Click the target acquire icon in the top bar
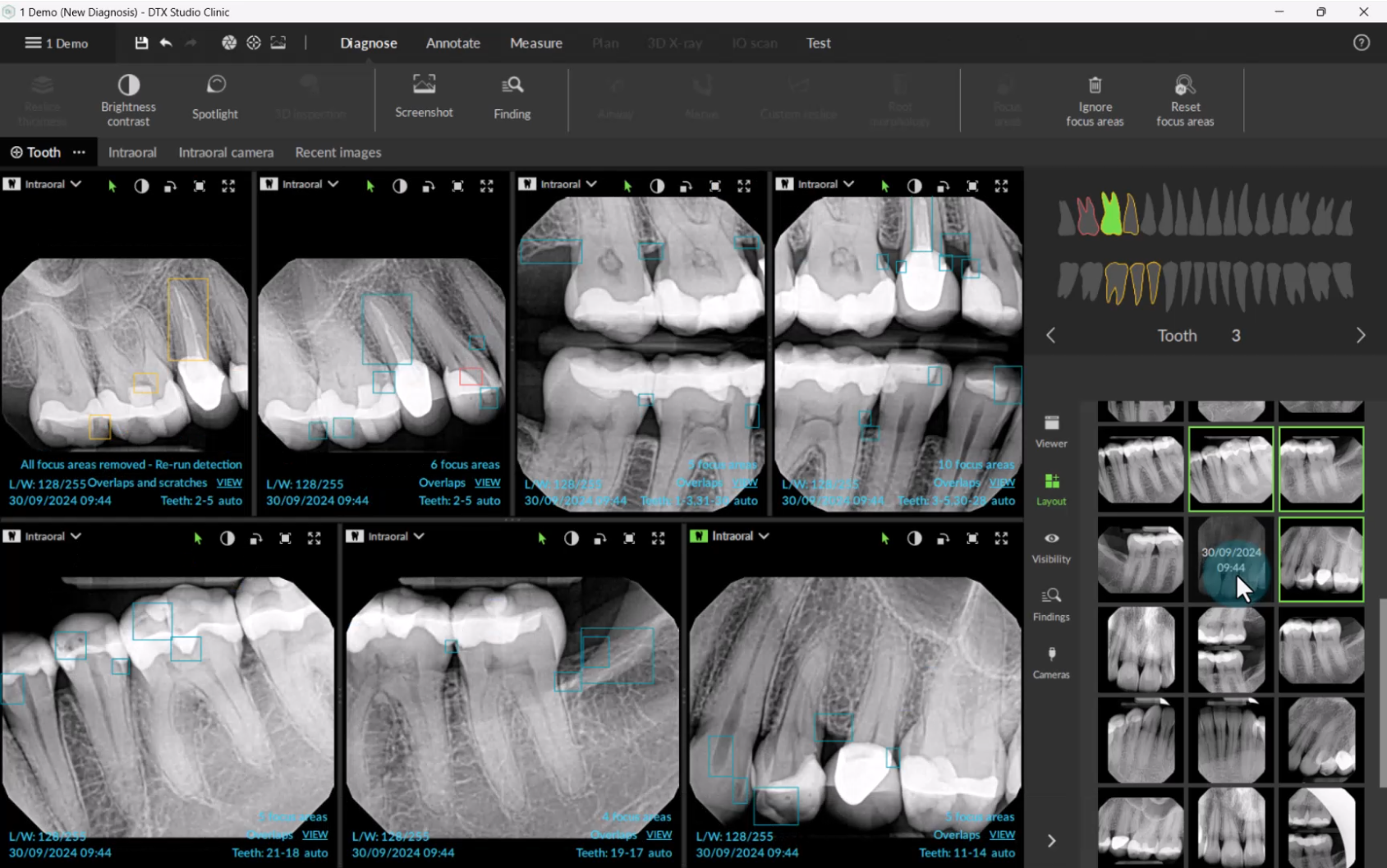The image size is (1387, 868). pos(254,43)
